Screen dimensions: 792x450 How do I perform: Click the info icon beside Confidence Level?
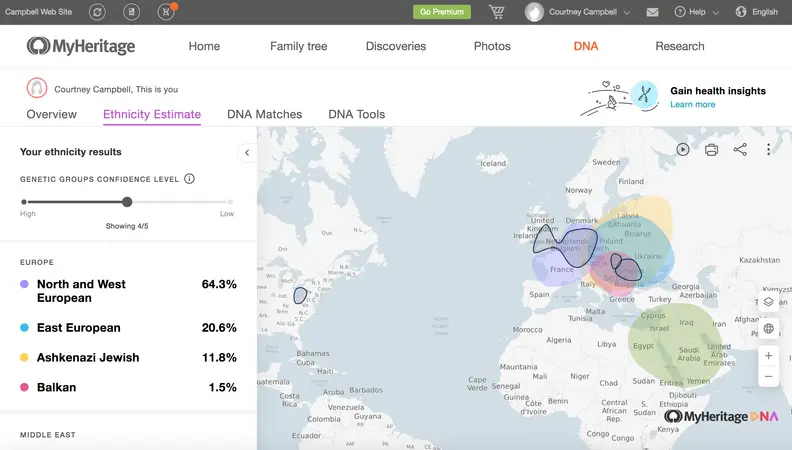click(189, 179)
